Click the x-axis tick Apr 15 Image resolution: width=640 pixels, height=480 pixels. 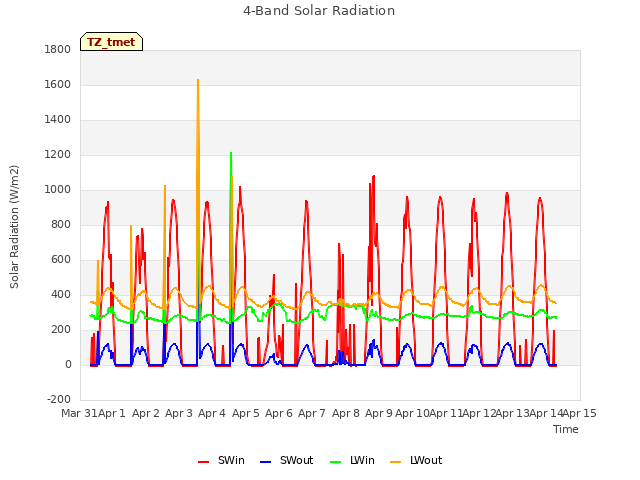tap(580, 413)
